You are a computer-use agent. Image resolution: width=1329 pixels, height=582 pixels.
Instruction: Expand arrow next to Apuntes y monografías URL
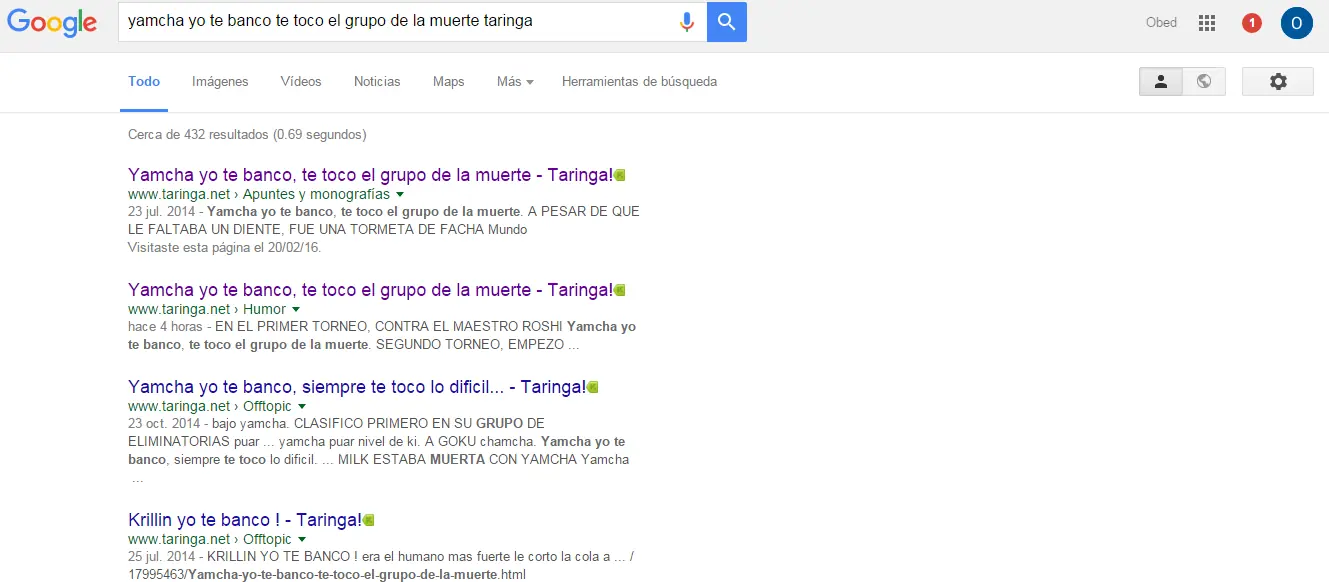400,194
